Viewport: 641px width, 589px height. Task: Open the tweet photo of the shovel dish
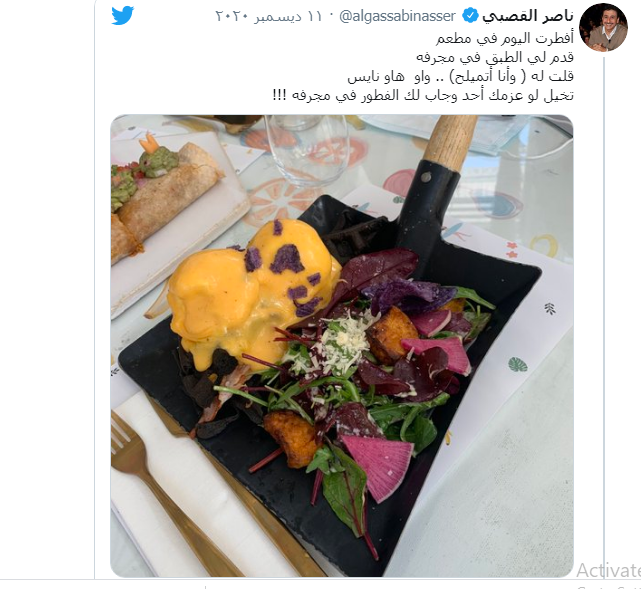point(342,346)
